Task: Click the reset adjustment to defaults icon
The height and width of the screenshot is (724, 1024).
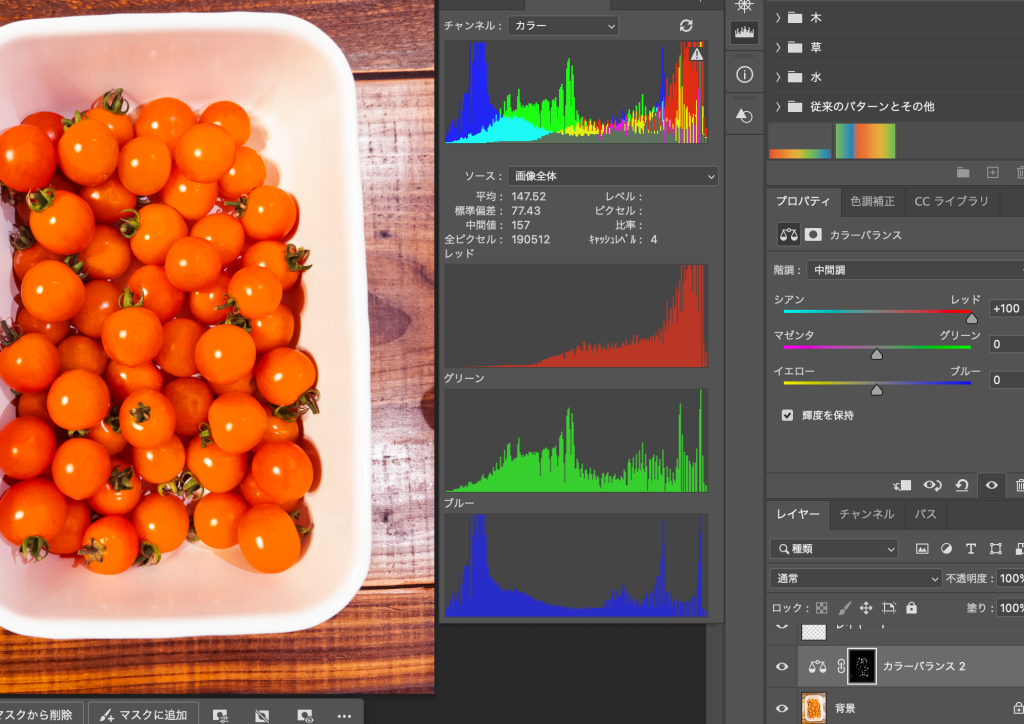Action: click(x=961, y=485)
